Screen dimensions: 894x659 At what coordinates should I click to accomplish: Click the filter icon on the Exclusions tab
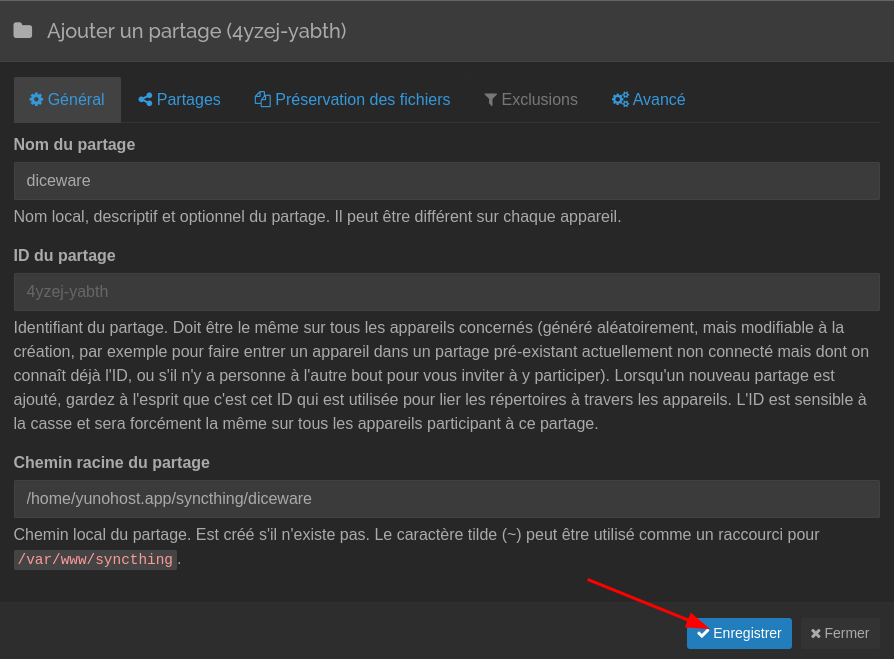490,99
